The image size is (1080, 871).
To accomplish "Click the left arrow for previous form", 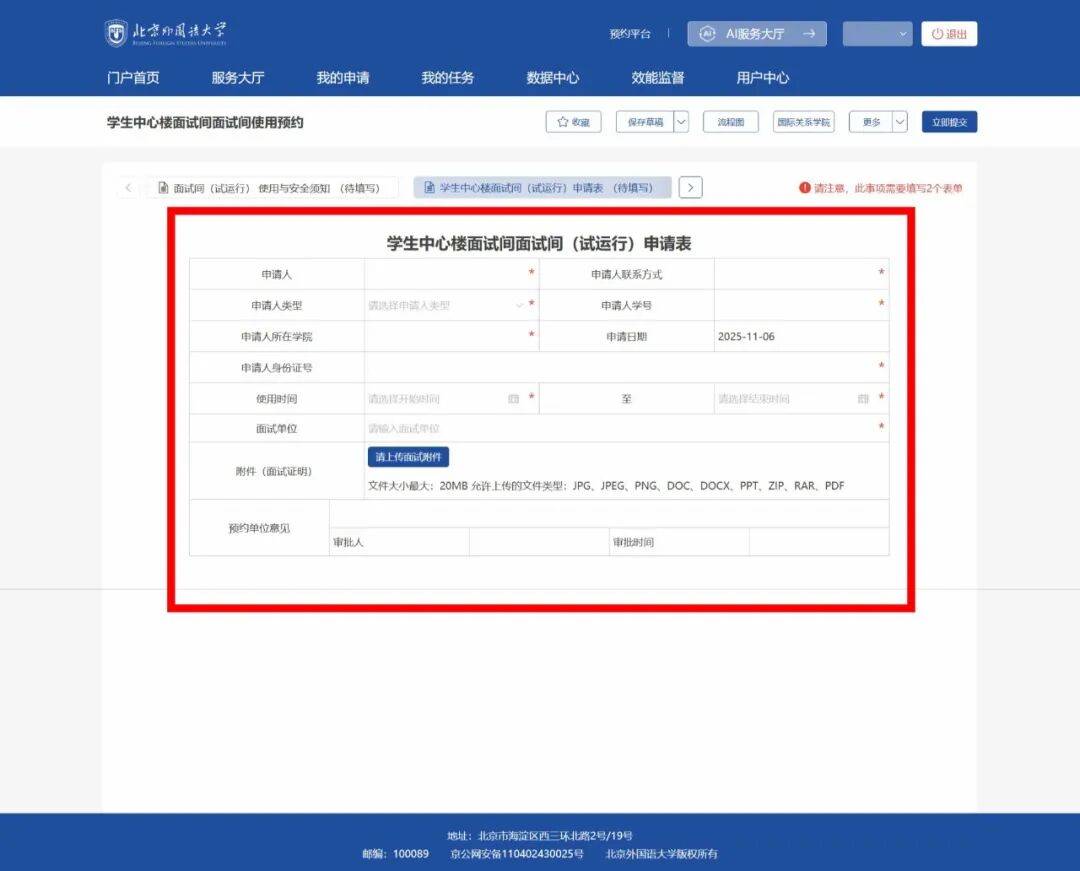I will point(128,188).
